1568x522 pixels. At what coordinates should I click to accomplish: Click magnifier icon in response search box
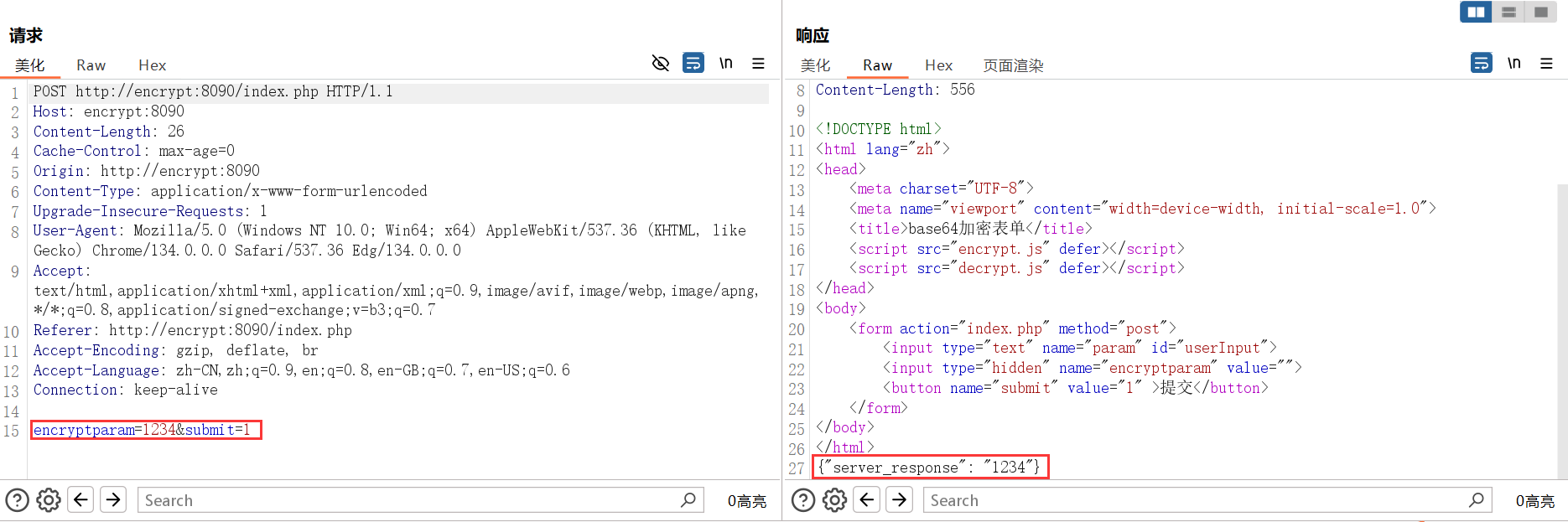tap(1477, 500)
